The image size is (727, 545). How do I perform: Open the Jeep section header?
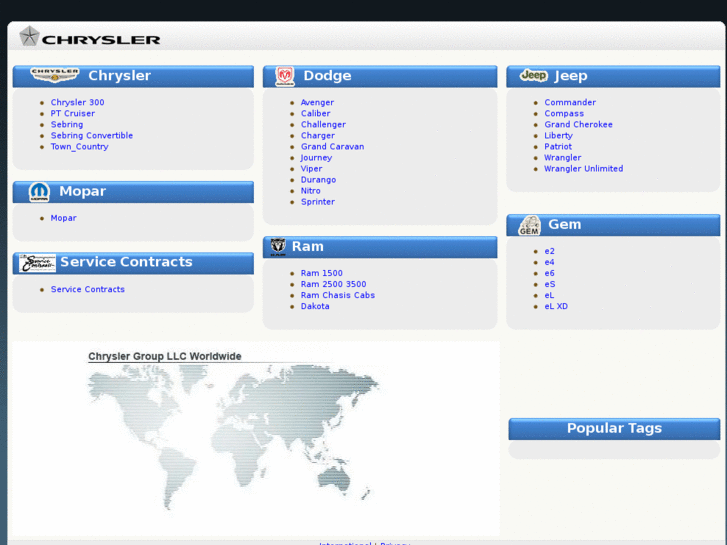(613, 76)
